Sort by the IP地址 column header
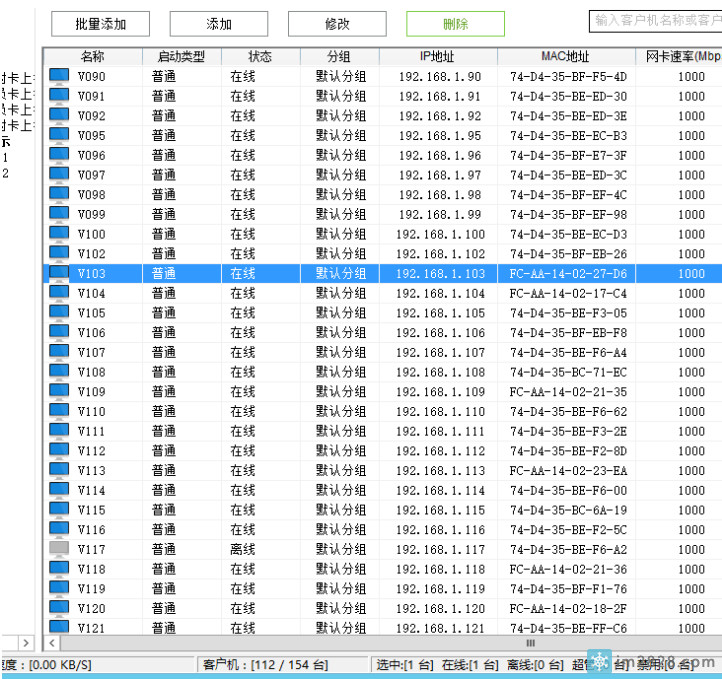The height and width of the screenshot is (679, 722). pyautogui.click(x=438, y=57)
